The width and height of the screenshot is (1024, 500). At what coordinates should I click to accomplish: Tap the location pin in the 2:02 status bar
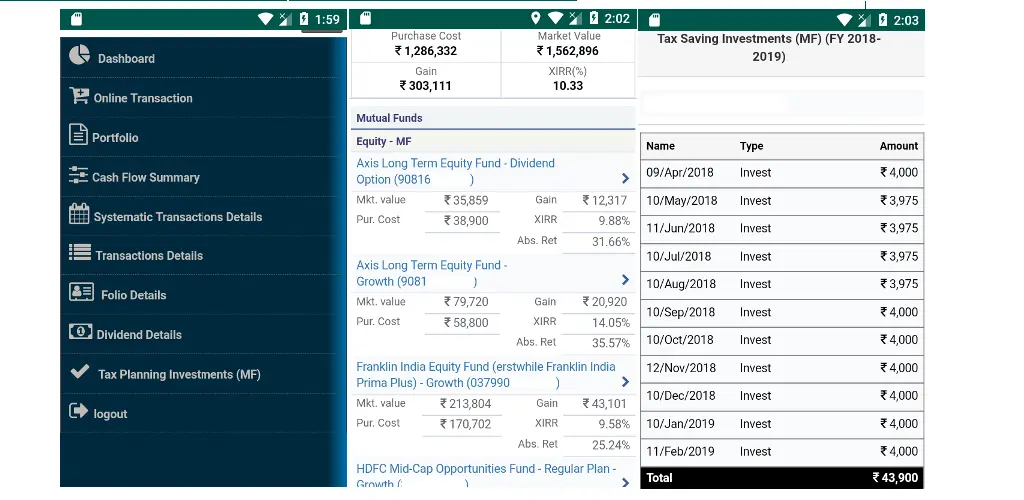(536, 18)
